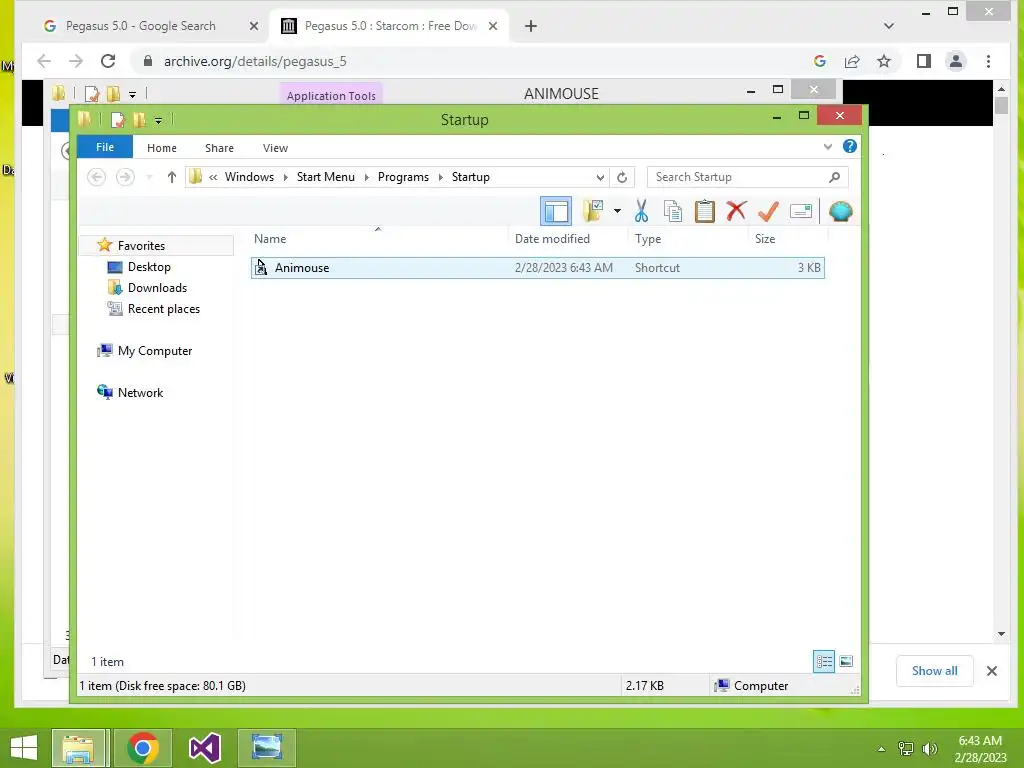Viewport: 1024px width, 768px height.
Task: Expand the ribbon with the chevron
Action: pos(827,146)
